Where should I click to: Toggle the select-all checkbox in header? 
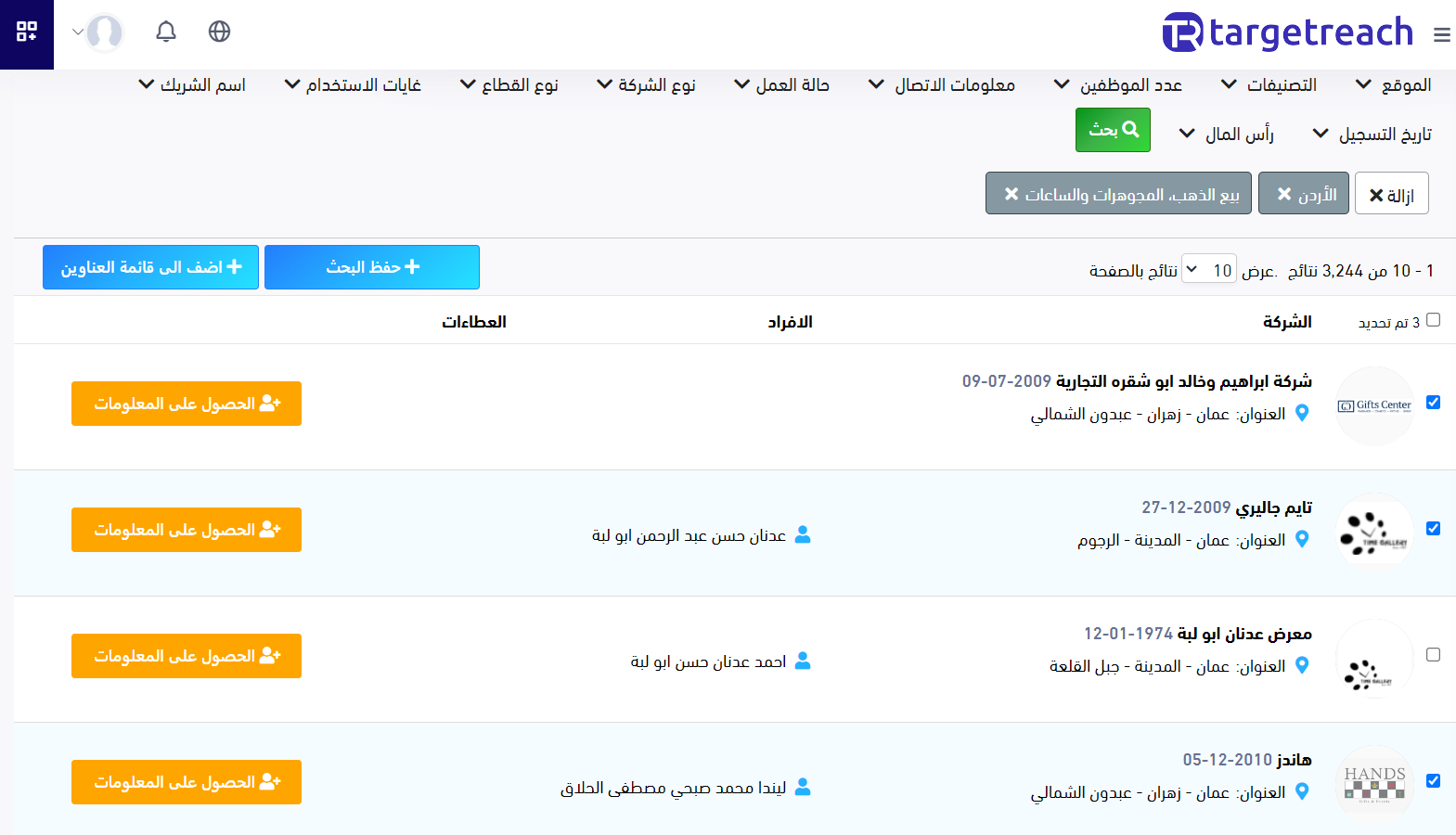1433,320
